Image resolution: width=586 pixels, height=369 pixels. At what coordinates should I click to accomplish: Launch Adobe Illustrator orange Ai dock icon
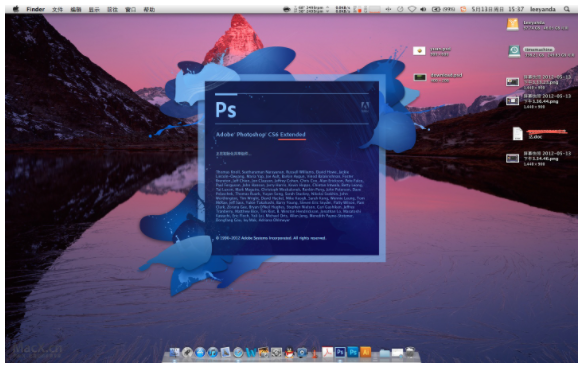click(x=366, y=352)
